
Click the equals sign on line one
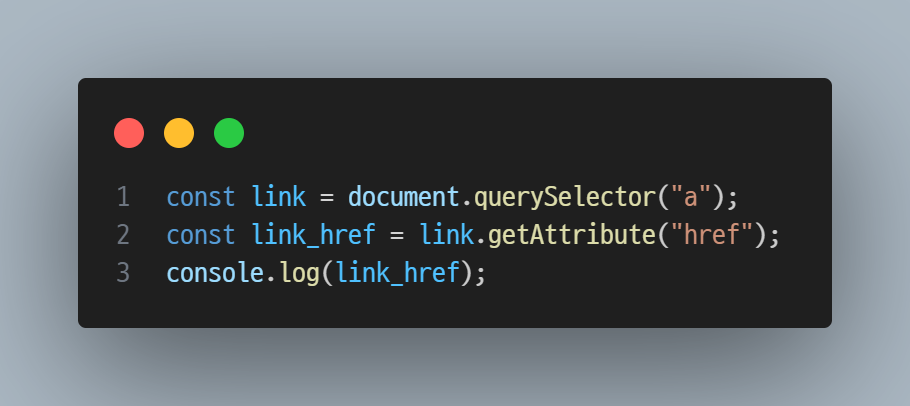[x=327, y=198]
